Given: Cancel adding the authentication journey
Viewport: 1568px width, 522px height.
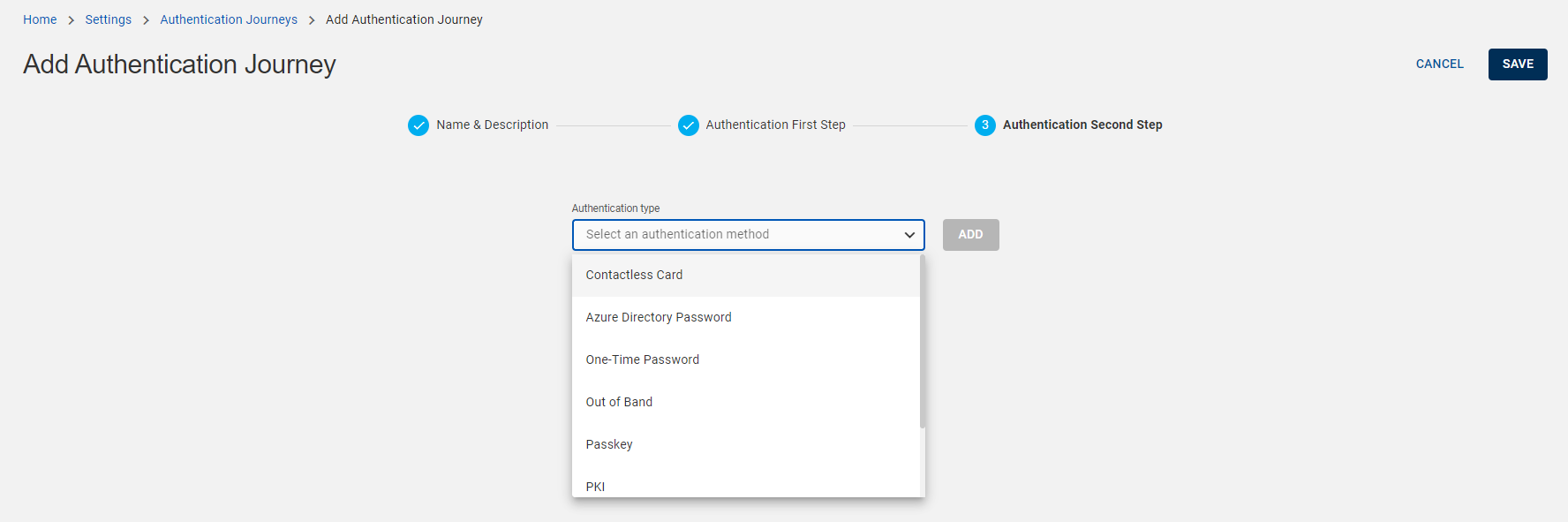Looking at the screenshot, I should [1440, 64].
